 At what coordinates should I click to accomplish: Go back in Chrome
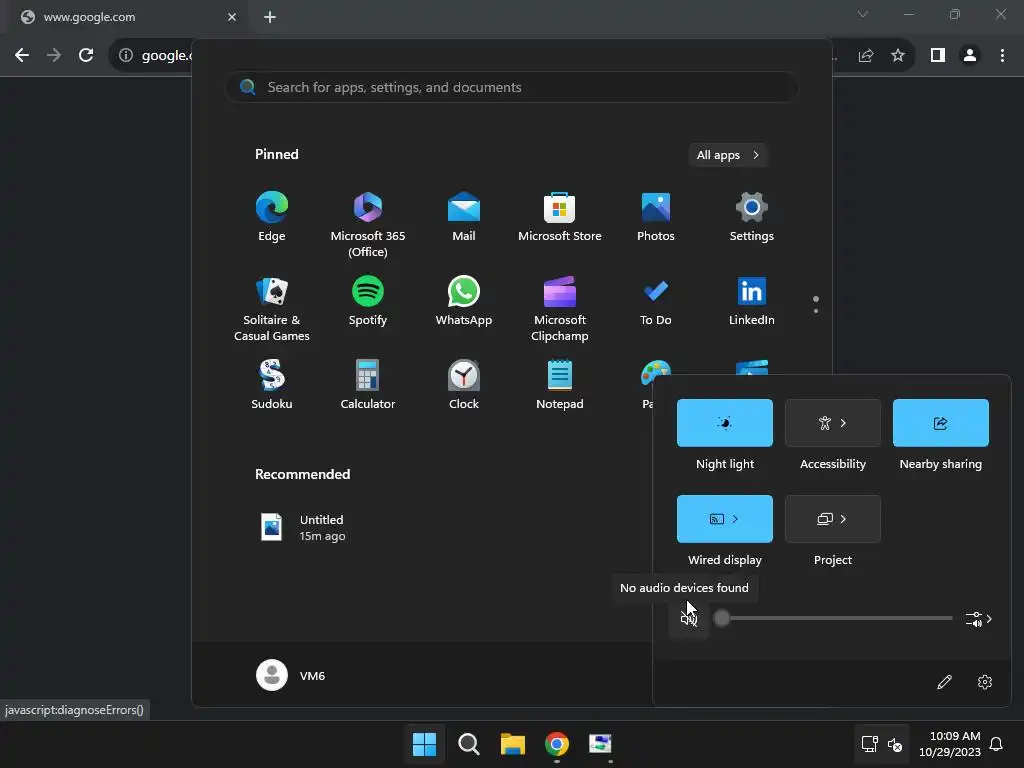tap(22, 56)
